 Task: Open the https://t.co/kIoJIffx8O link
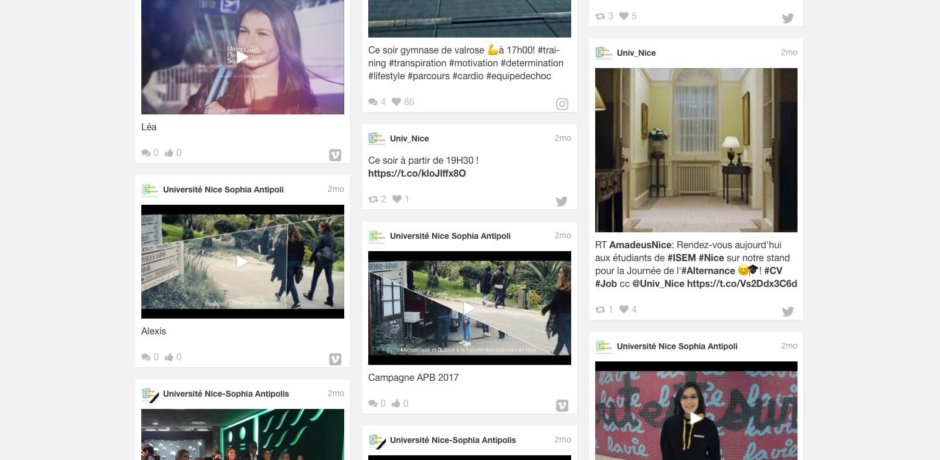[x=416, y=173]
